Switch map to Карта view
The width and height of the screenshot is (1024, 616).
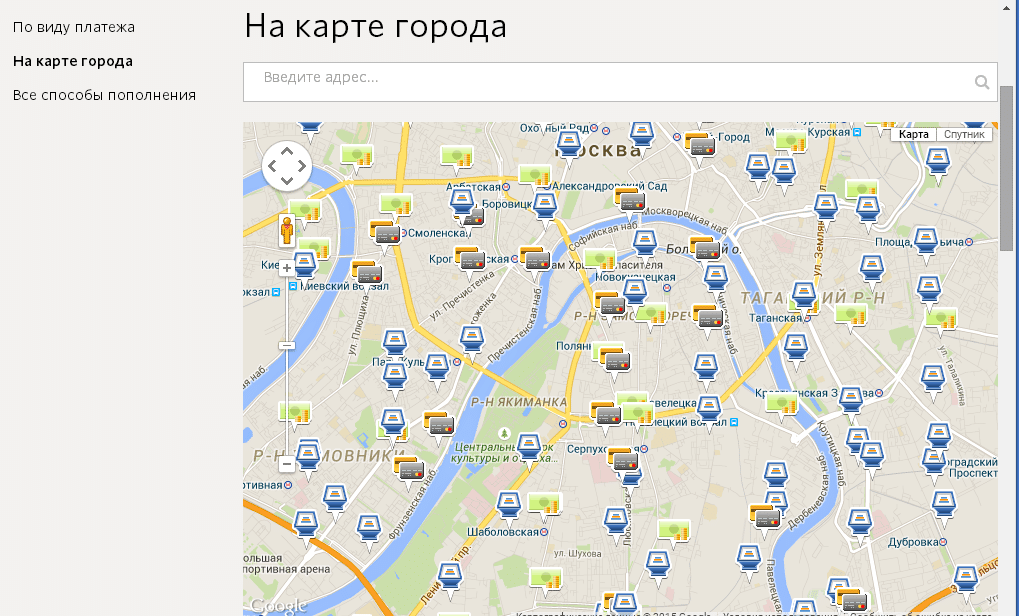tap(913, 134)
